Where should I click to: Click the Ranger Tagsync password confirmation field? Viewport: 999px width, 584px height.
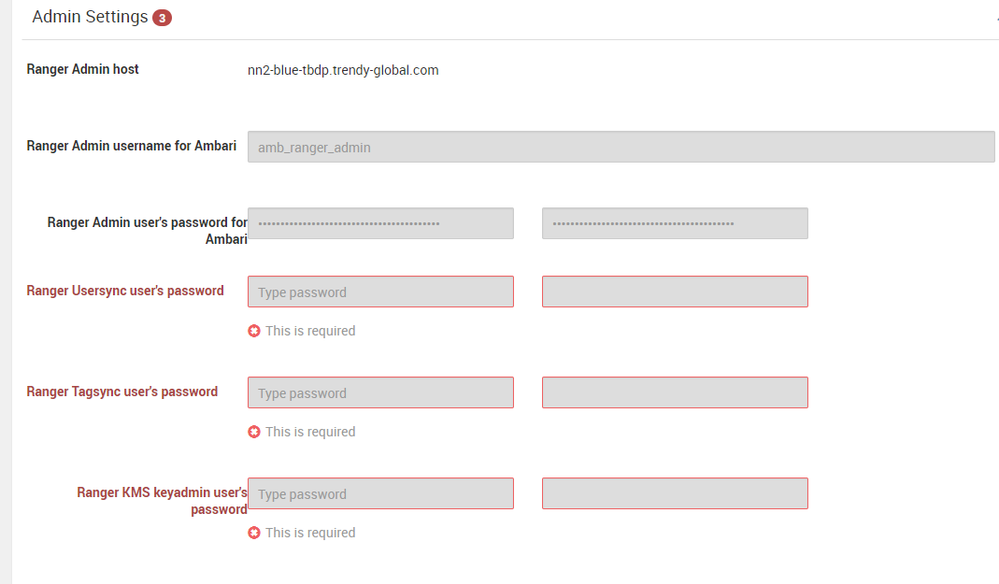674,393
